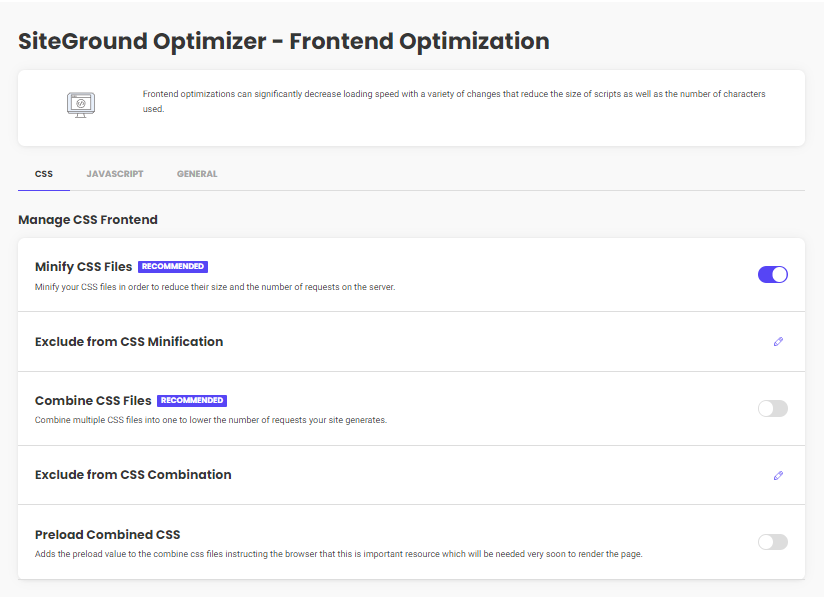Click the edit pencil for Exclude from CSS Minification
This screenshot has height=597, width=824.
click(x=778, y=341)
